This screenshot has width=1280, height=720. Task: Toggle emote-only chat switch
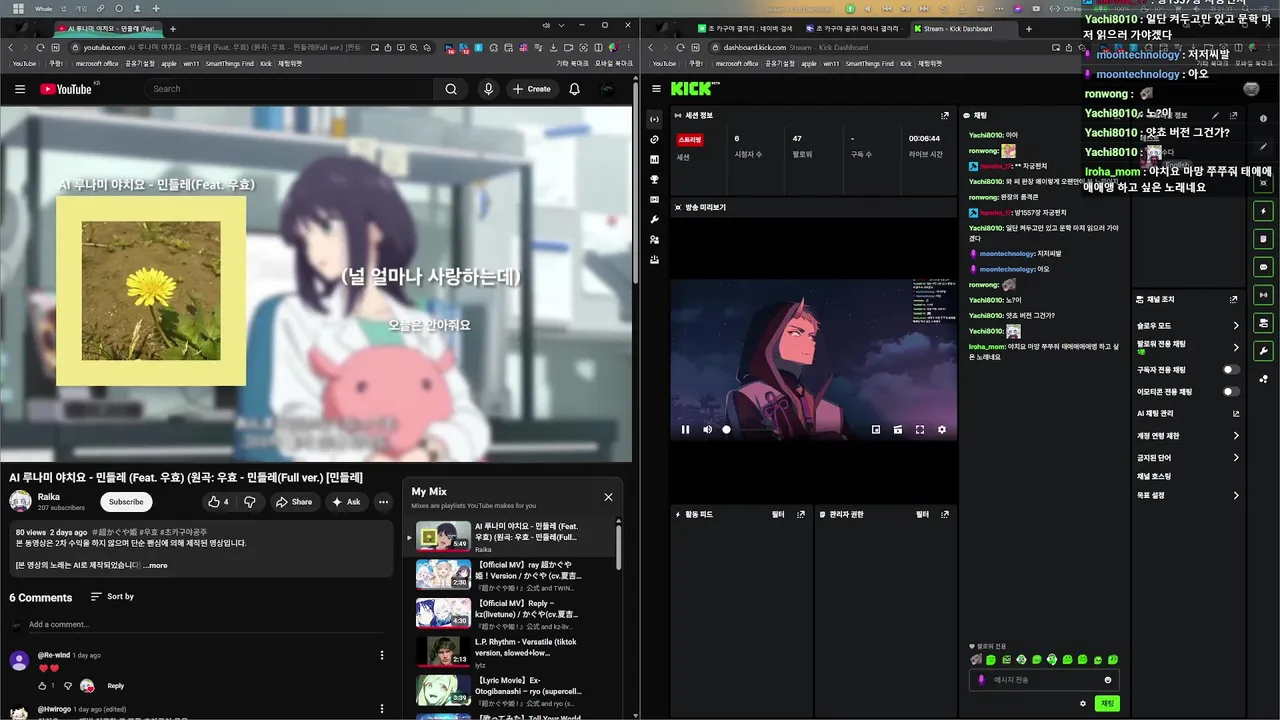coord(1232,392)
